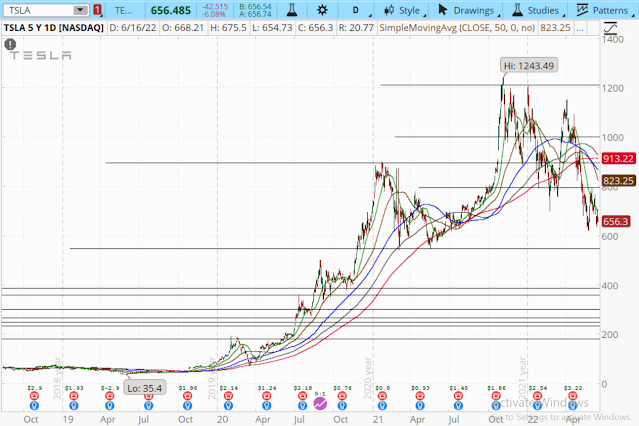The height and width of the screenshot is (426, 639).
Task: Click the 400 price axis label
Action: pos(610,286)
